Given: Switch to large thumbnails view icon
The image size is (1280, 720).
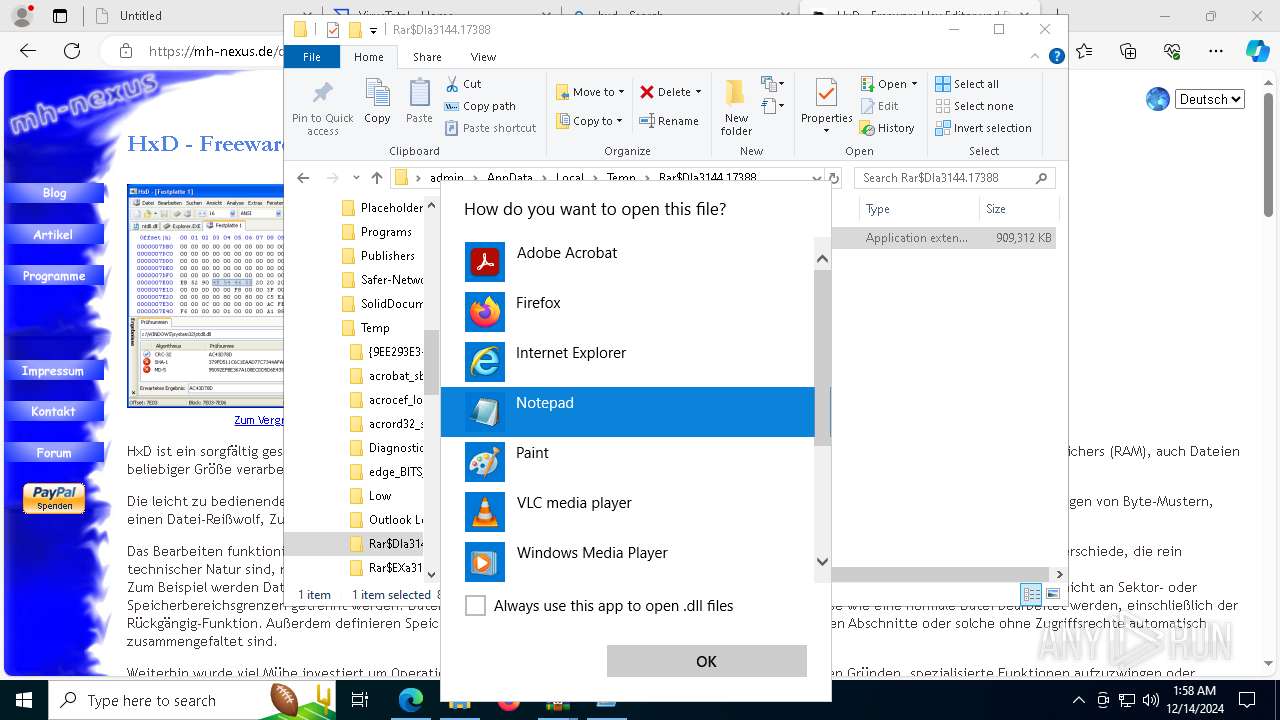Looking at the screenshot, I should point(1052,594).
